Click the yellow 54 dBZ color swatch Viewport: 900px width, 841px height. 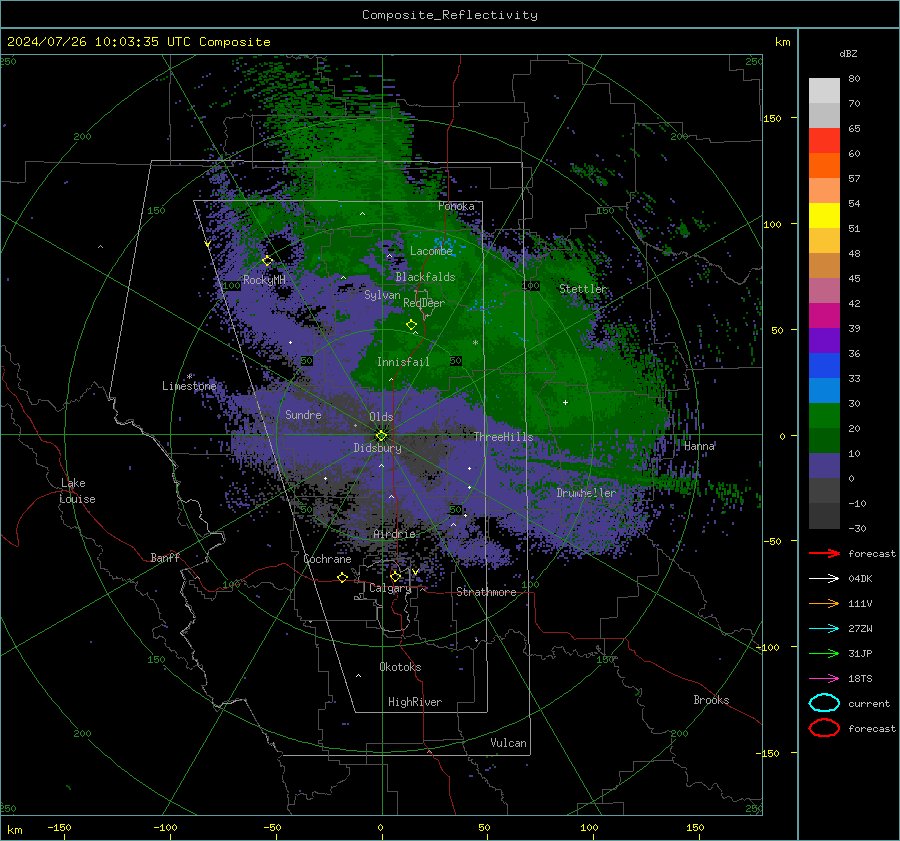pyautogui.click(x=824, y=216)
